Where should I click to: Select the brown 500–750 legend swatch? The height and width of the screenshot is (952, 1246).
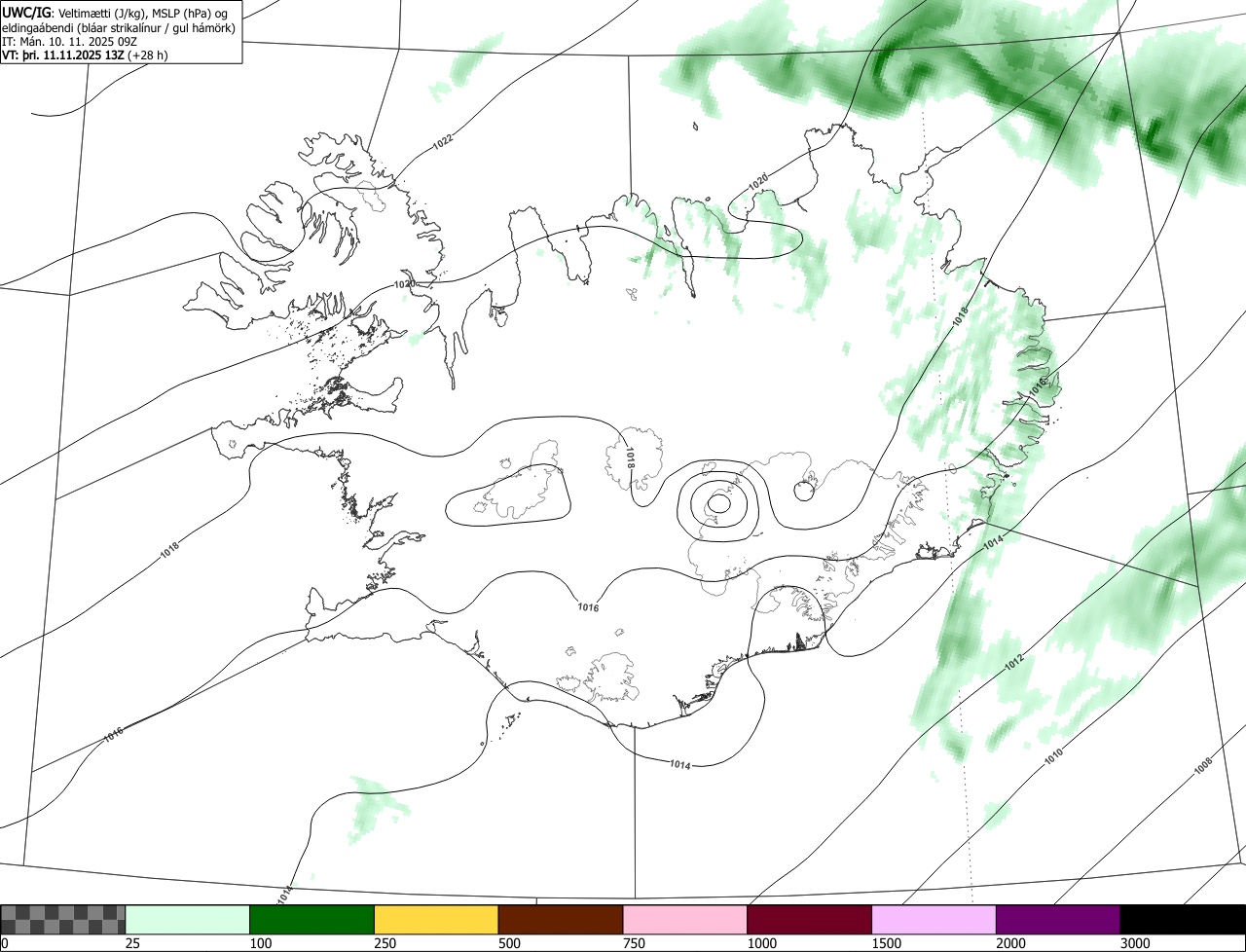pos(561,920)
